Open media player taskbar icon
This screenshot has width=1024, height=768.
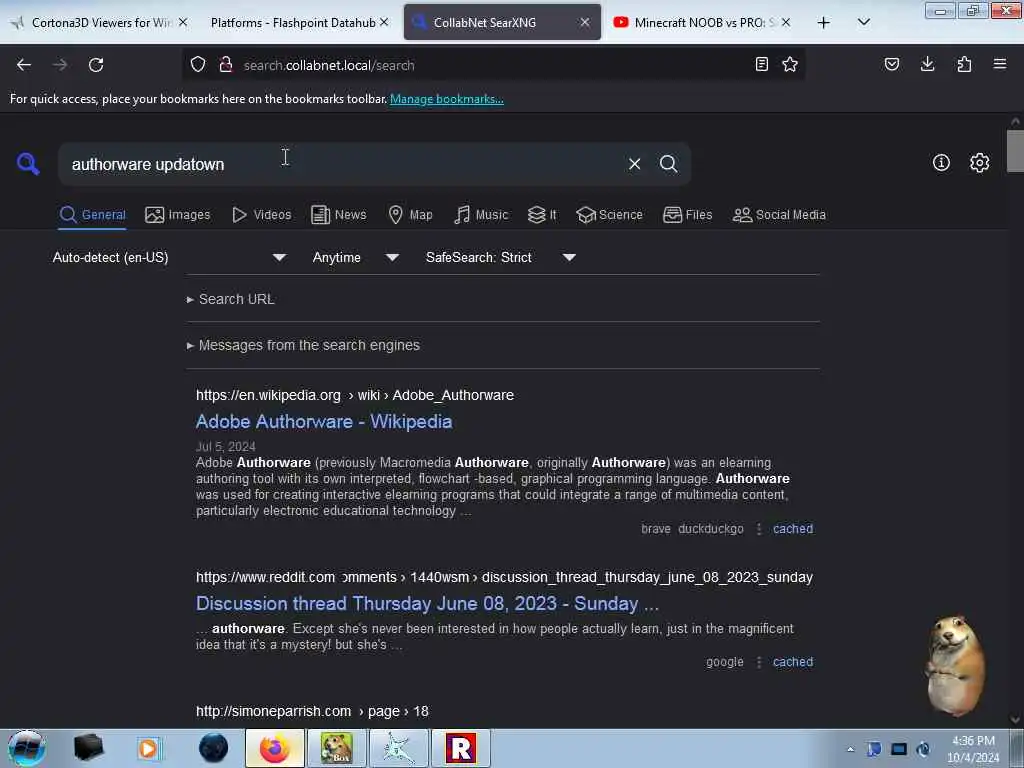coord(149,748)
